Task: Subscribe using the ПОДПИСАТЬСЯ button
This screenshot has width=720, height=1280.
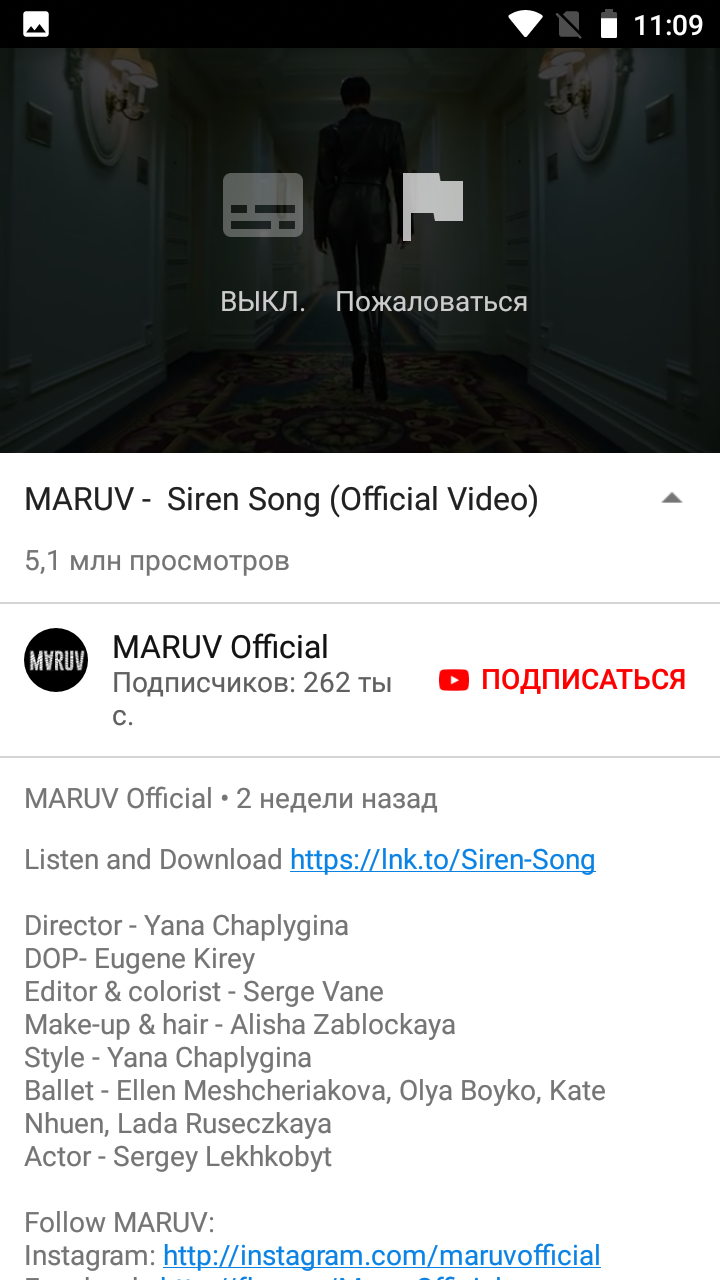Action: pyautogui.click(x=562, y=680)
